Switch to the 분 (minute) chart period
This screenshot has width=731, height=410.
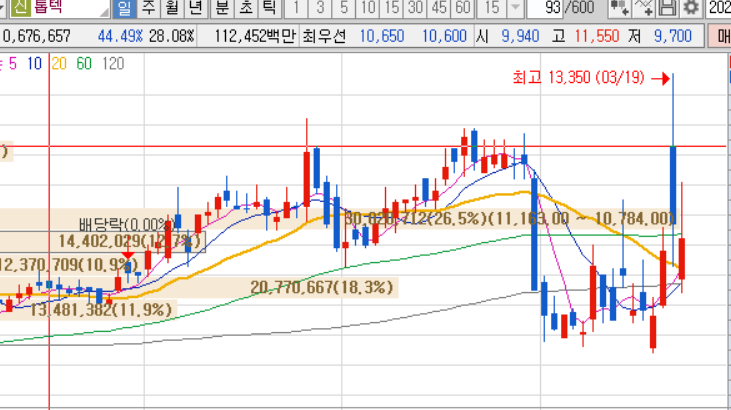[x=222, y=7]
